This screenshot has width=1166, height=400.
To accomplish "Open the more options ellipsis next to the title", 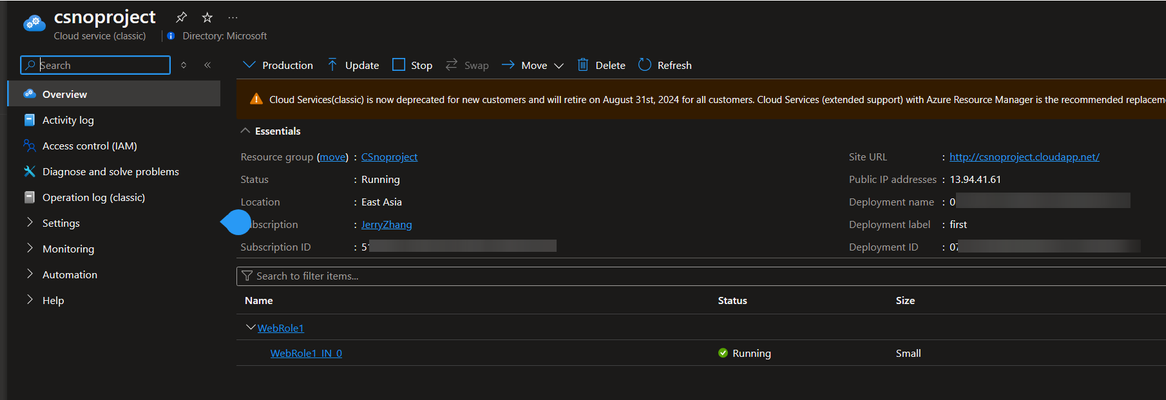I will click(233, 17).
